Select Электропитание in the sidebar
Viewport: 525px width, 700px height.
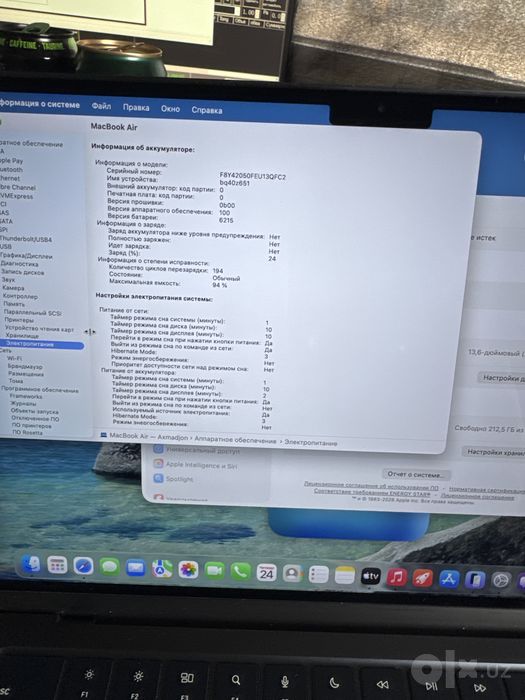(x=42, y=345)
